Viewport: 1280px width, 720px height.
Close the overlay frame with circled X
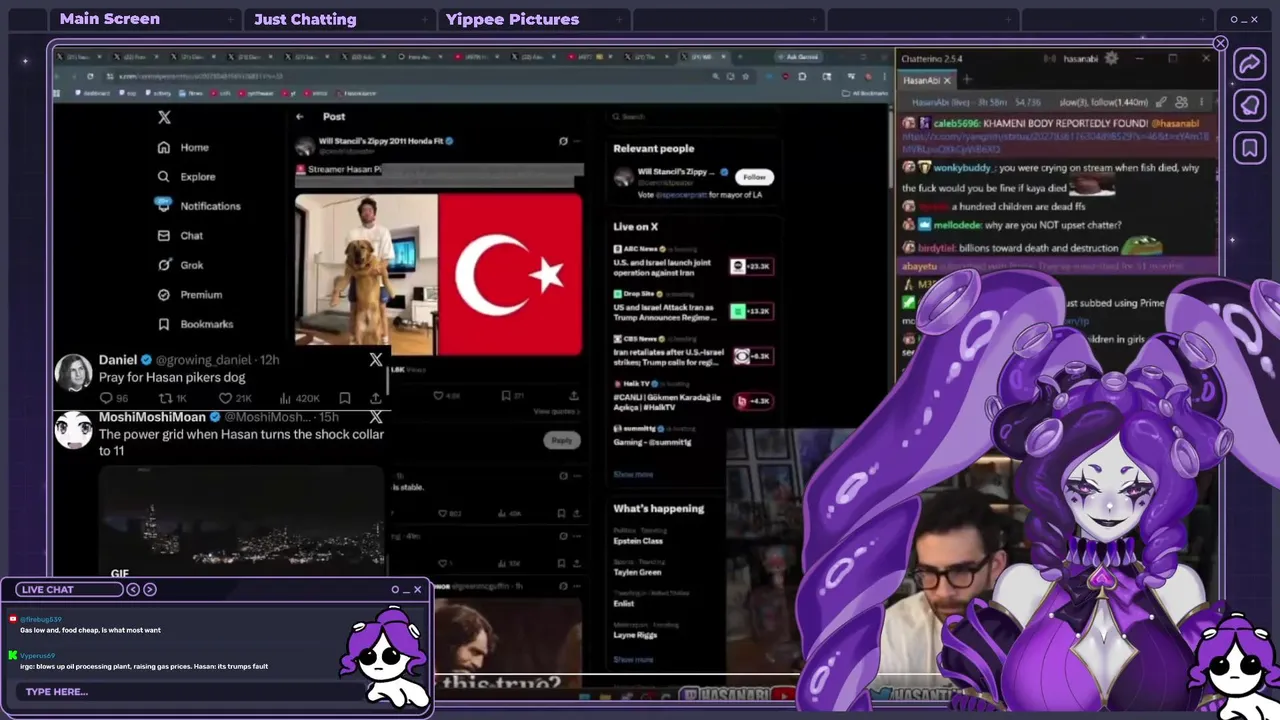coord(1220,43)
